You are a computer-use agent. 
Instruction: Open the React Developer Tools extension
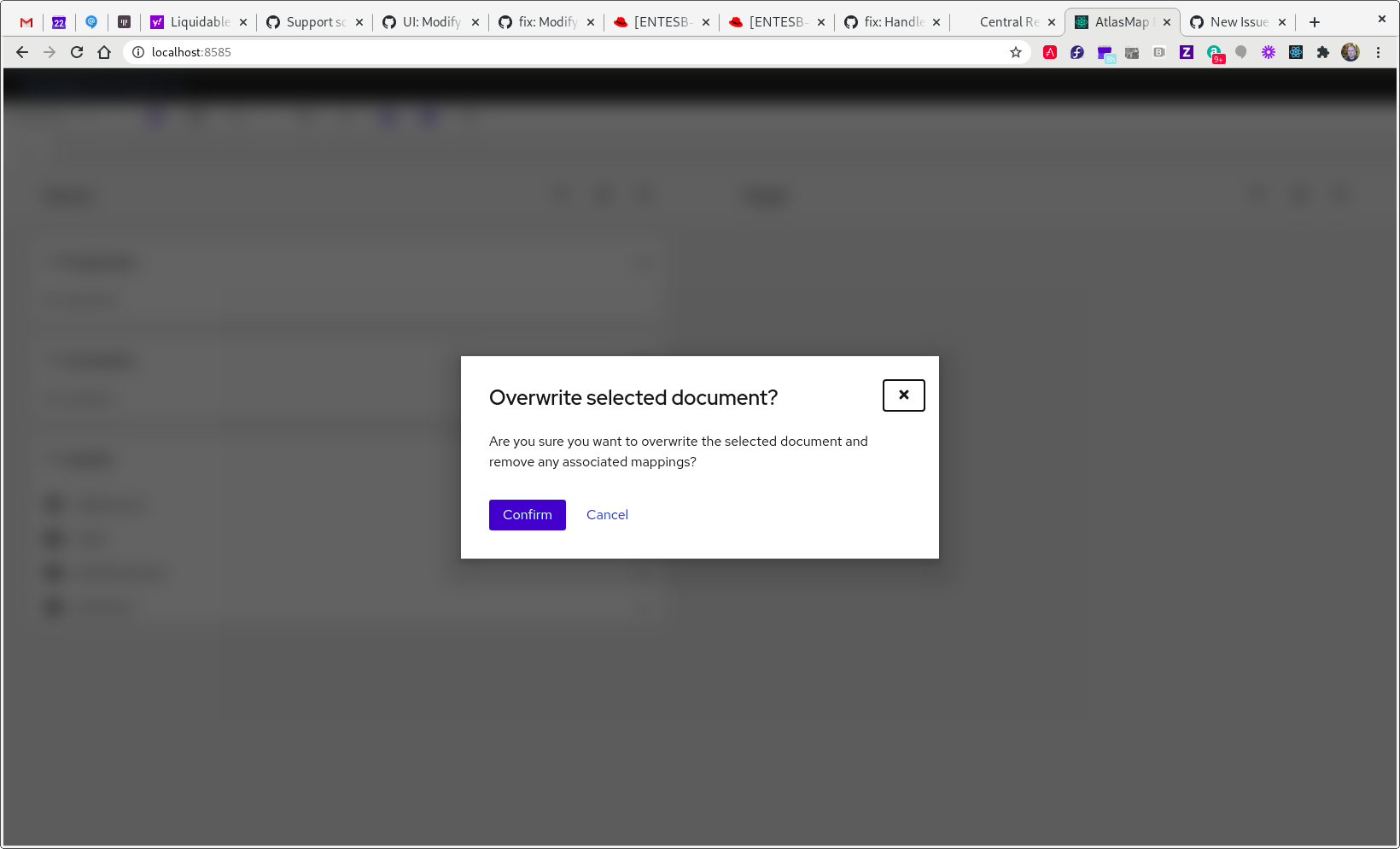1295,52
